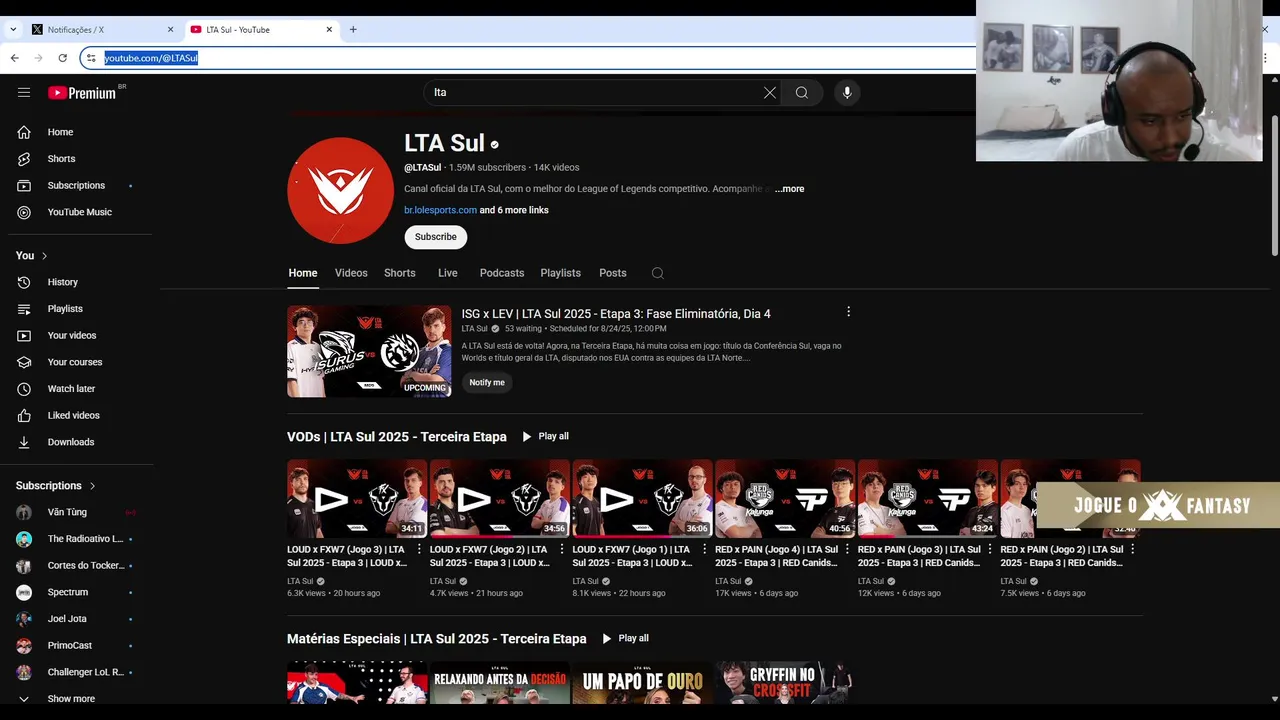Viewport: 1280px width, 720px height.
Task: Play all VODs Terceira Etapa
Action: pyautogui.click(x=546, y=436)
